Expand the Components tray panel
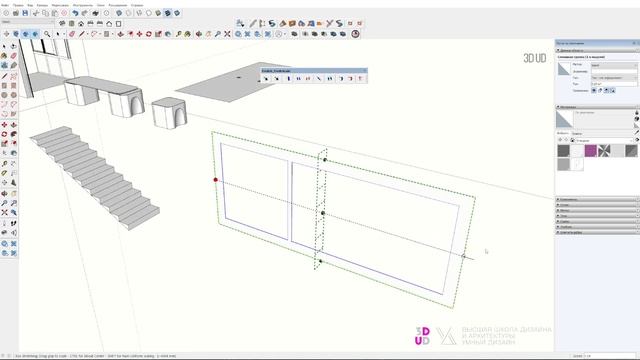This screenshot has height=360, width=640. 597,200
